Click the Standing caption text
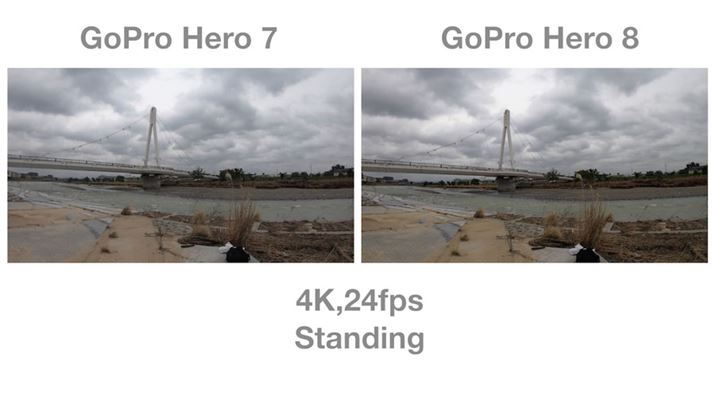This screenshot has height=403, width=715. pyautogui.click(x=359, y=339)
